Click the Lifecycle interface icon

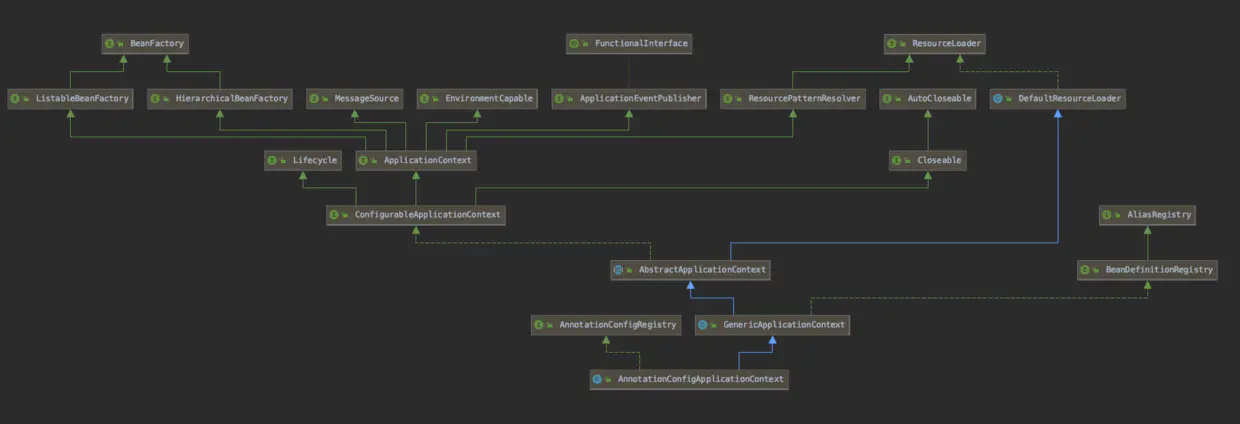pos(273,160)
